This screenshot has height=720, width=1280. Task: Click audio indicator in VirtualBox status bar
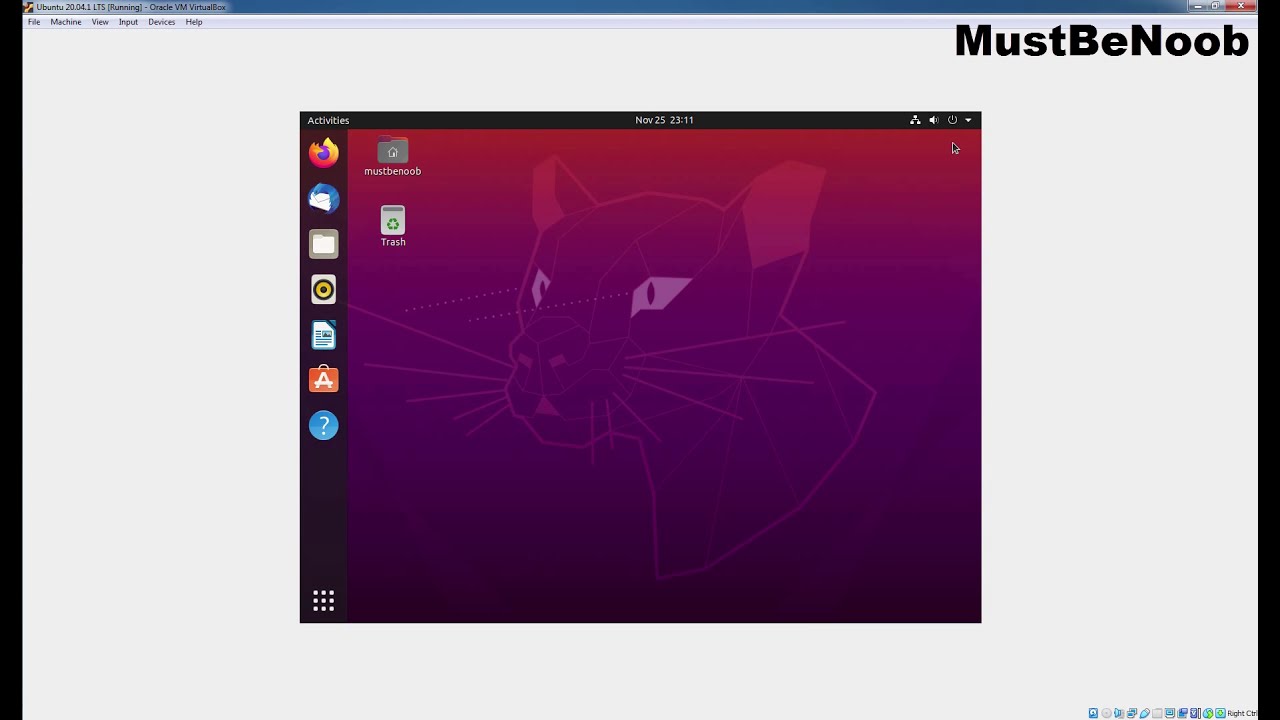tap(1119, 713)
